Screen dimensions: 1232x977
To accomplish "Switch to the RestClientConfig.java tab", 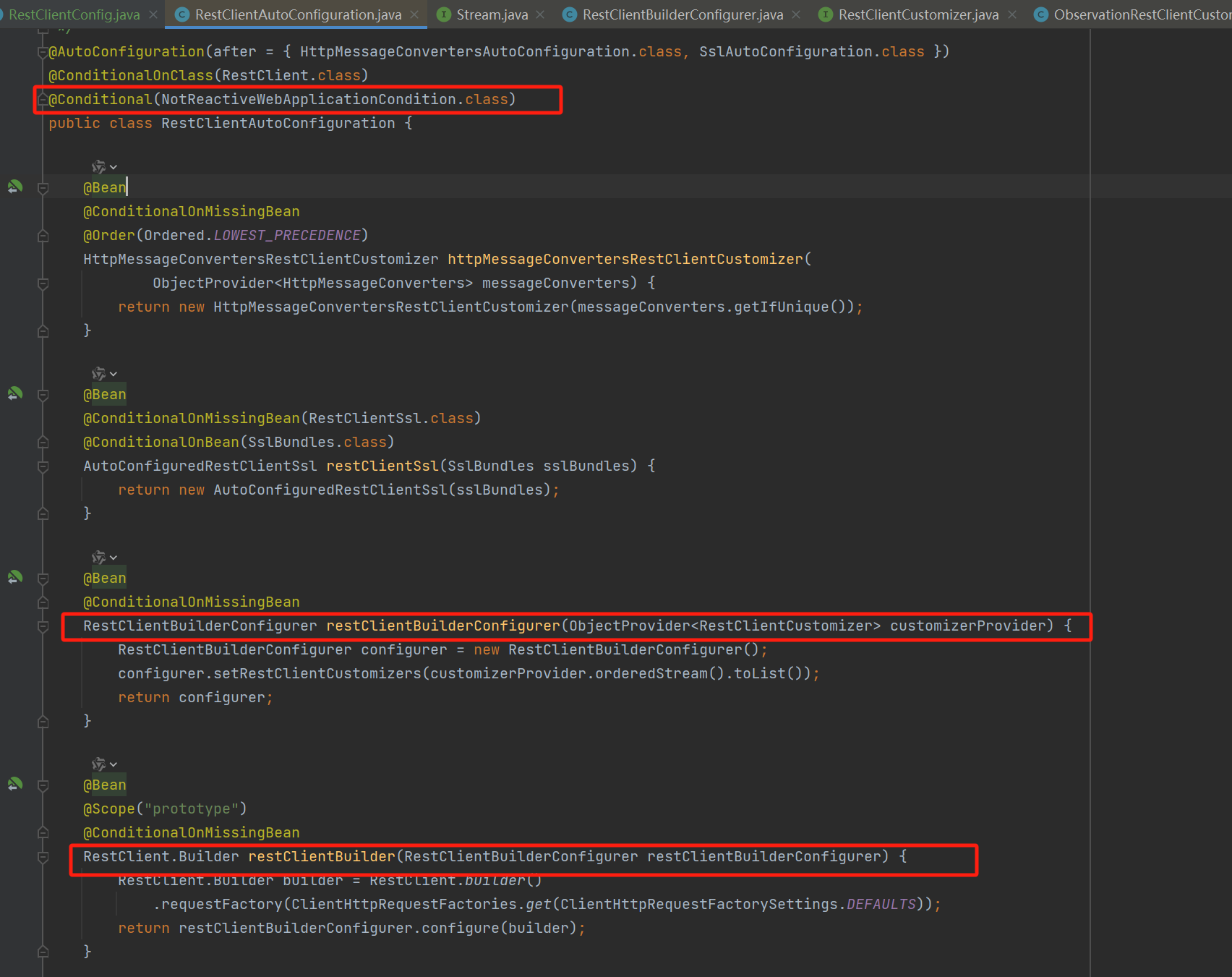I will pos(74,14).
